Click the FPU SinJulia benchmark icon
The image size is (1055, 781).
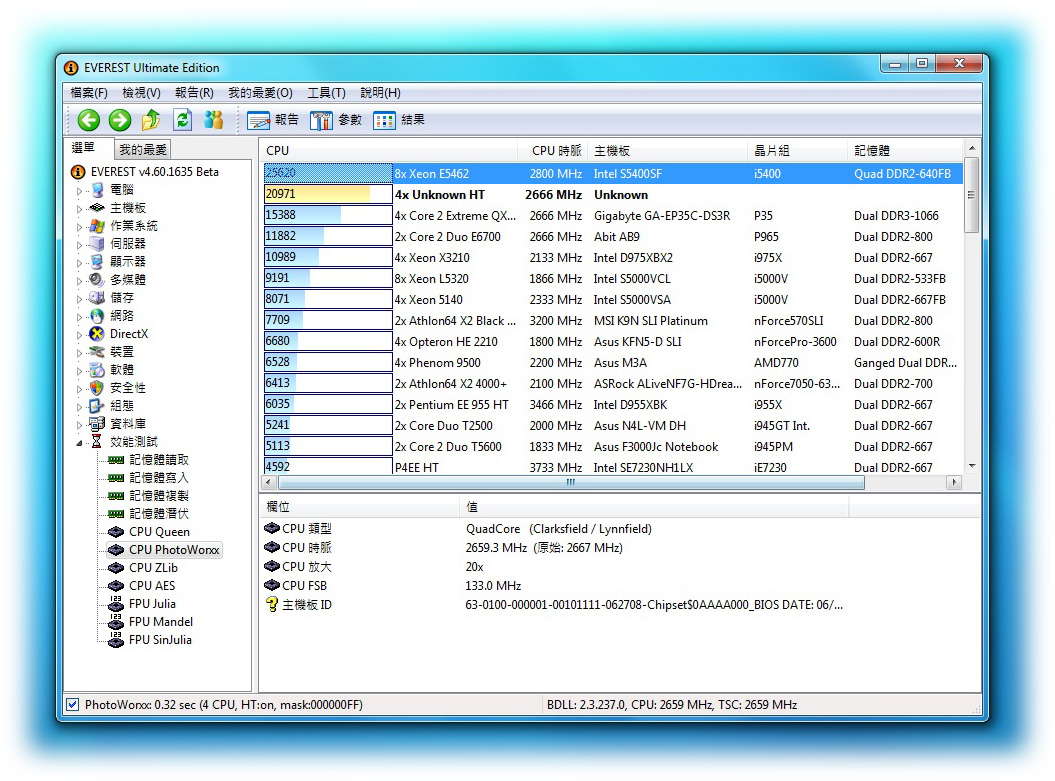[x=116, y=640]
